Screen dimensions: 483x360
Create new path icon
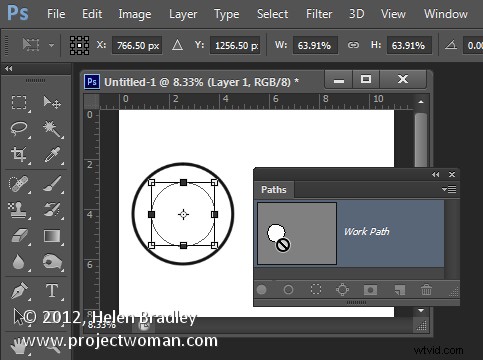[x=399, y=290]
